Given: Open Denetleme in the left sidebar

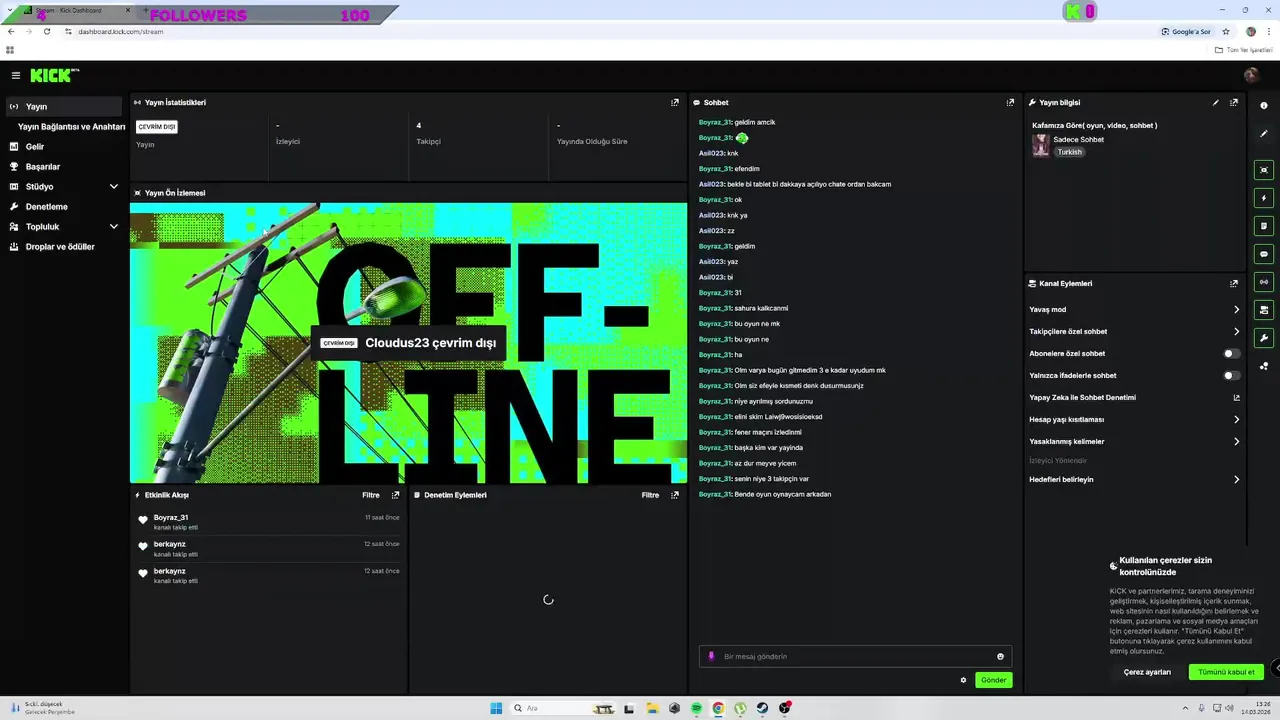Looking at the screenshot, I should pyautogui.click(x=64, y=206).
